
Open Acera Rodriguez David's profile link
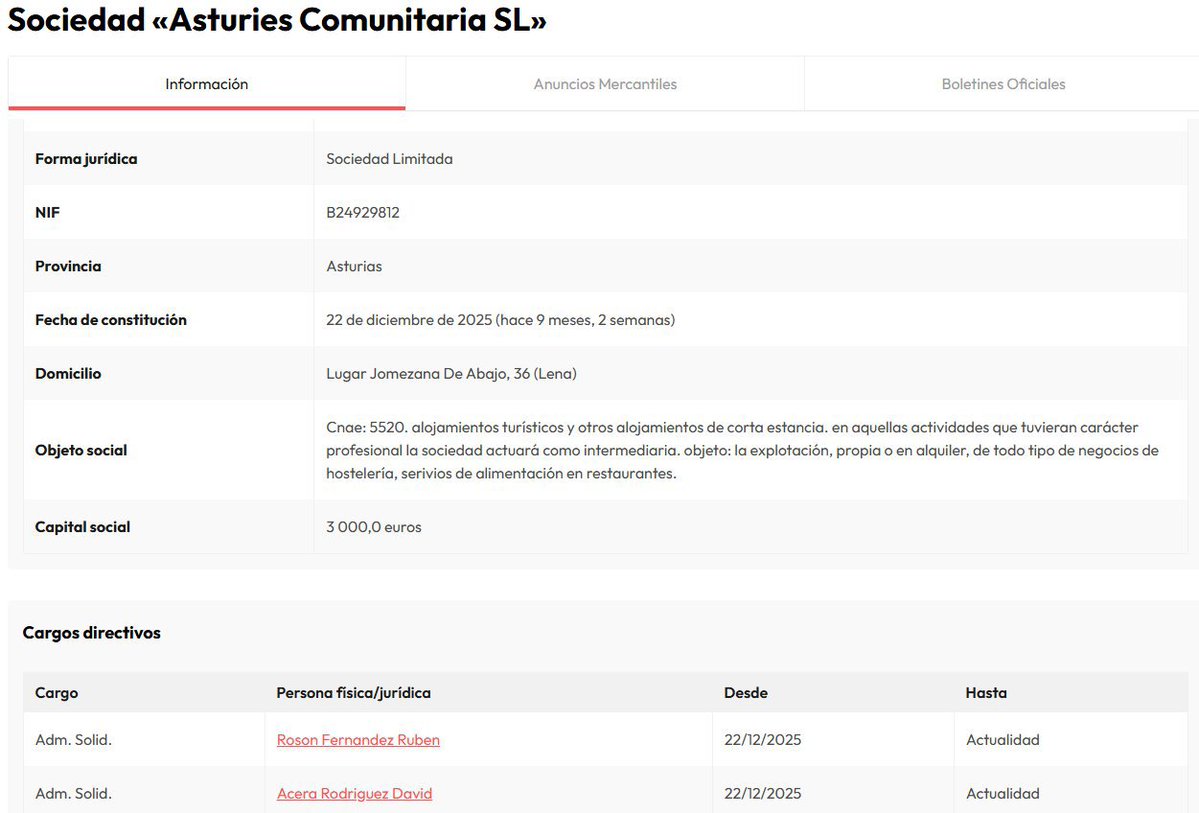tap(354, 793)
